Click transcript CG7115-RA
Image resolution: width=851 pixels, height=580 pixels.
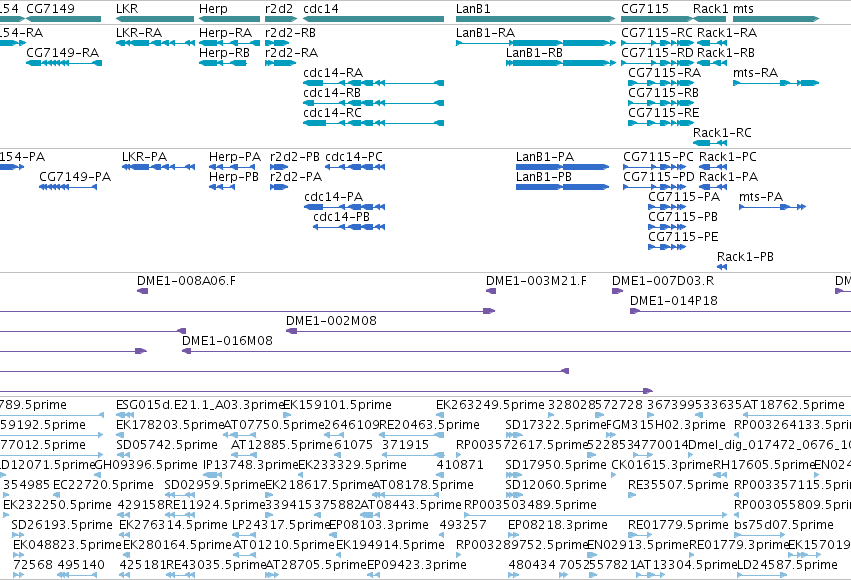(x=661, y=83)
